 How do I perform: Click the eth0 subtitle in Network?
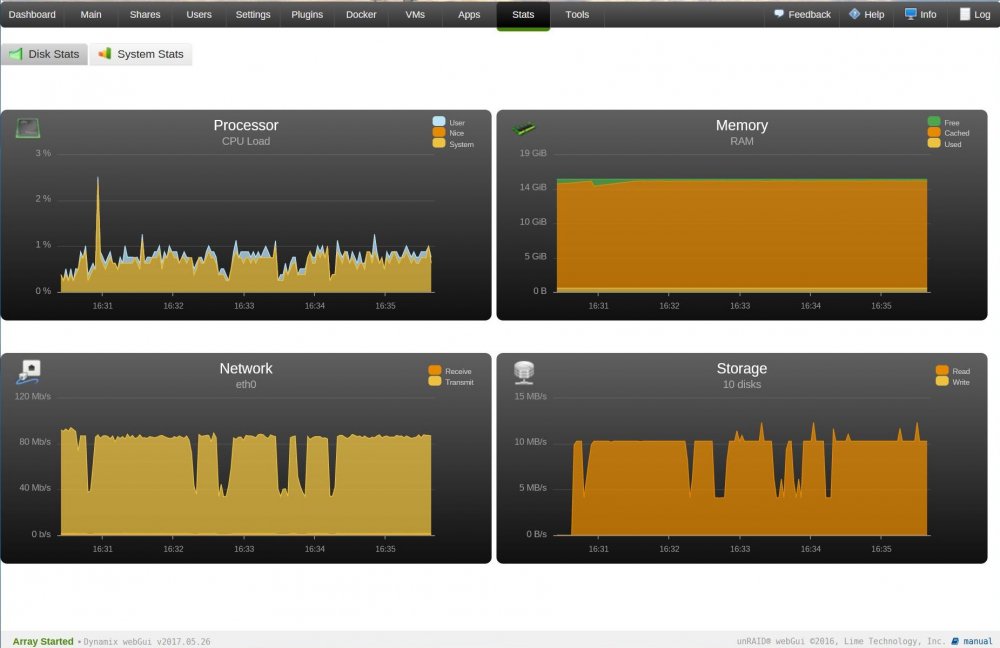point(246,384)
